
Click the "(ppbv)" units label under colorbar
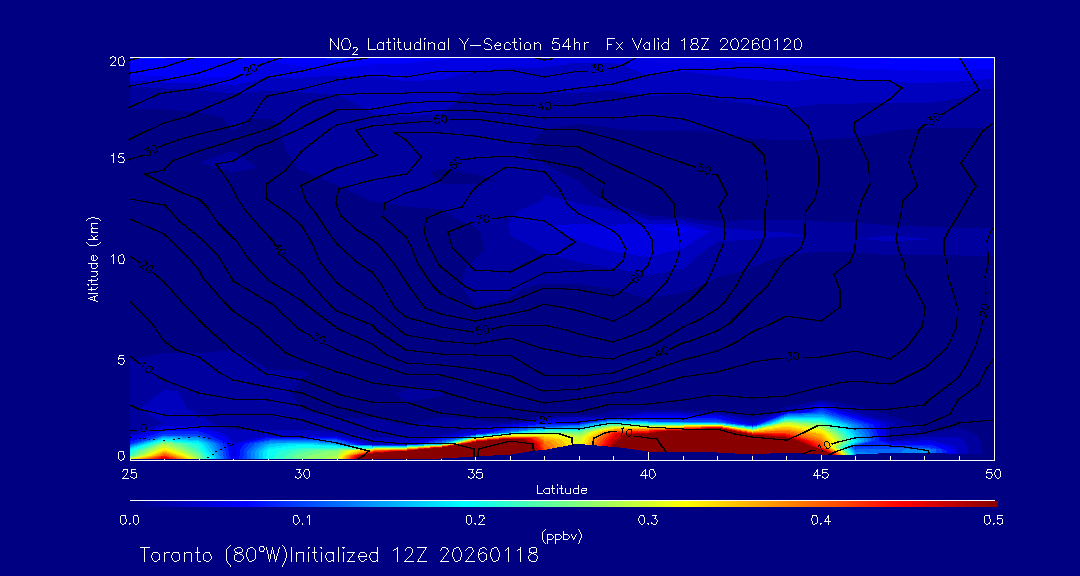click(x=561, y=535)
